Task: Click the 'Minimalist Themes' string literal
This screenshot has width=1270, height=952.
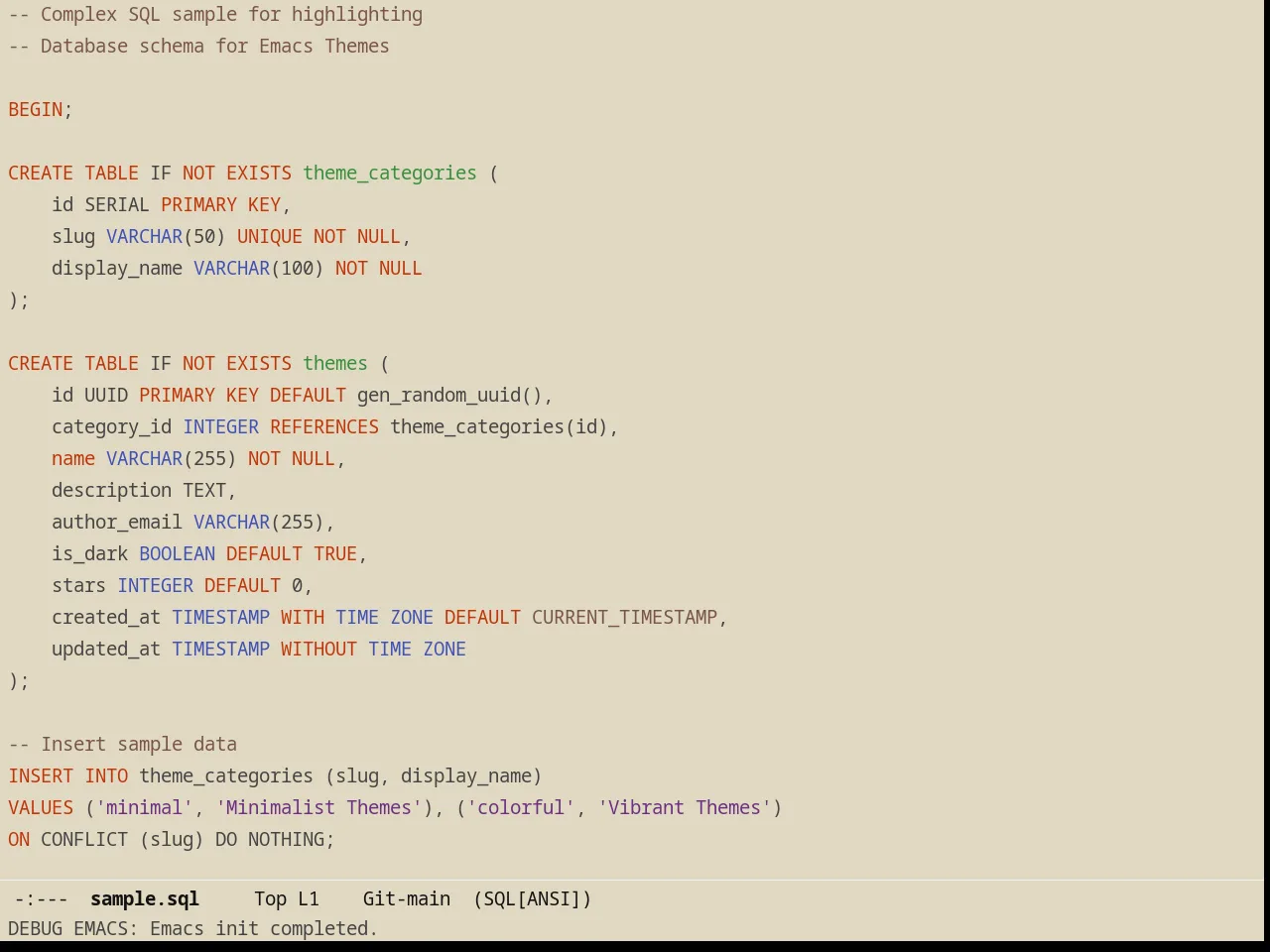Action: click(x=318, y=807)
